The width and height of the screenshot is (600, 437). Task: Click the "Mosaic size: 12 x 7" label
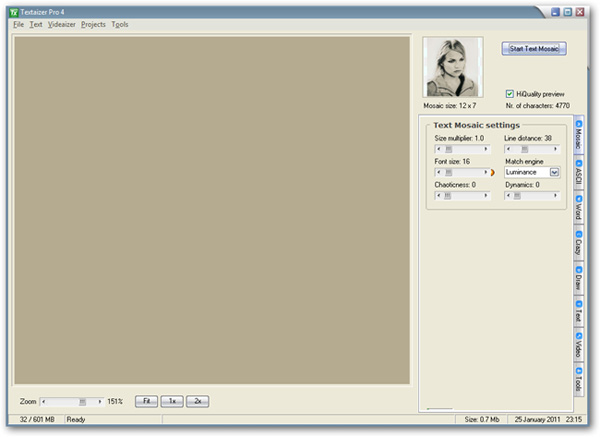tap(450, 106)
